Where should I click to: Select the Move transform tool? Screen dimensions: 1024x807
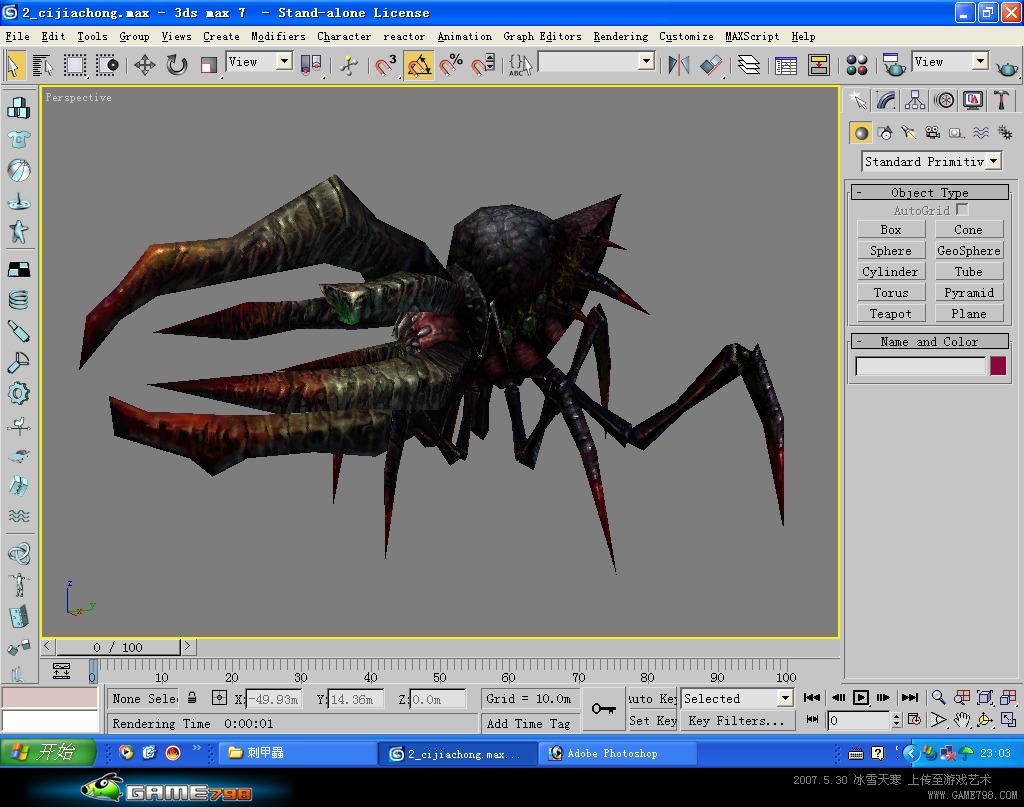point(144,65)
